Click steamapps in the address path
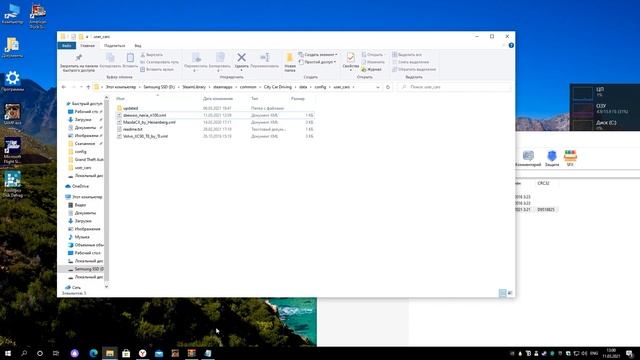This screenshot has width=640, height=360. pos(222,87)
